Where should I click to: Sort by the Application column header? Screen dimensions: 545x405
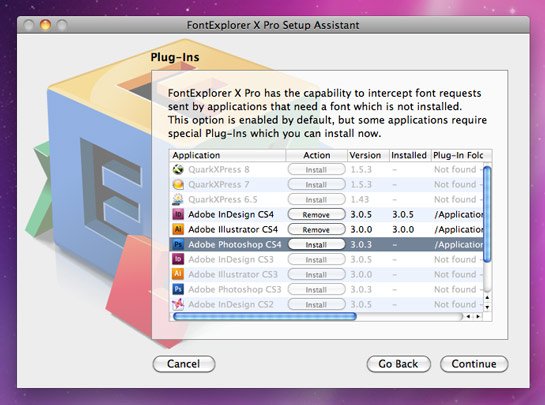pos(227,155)
